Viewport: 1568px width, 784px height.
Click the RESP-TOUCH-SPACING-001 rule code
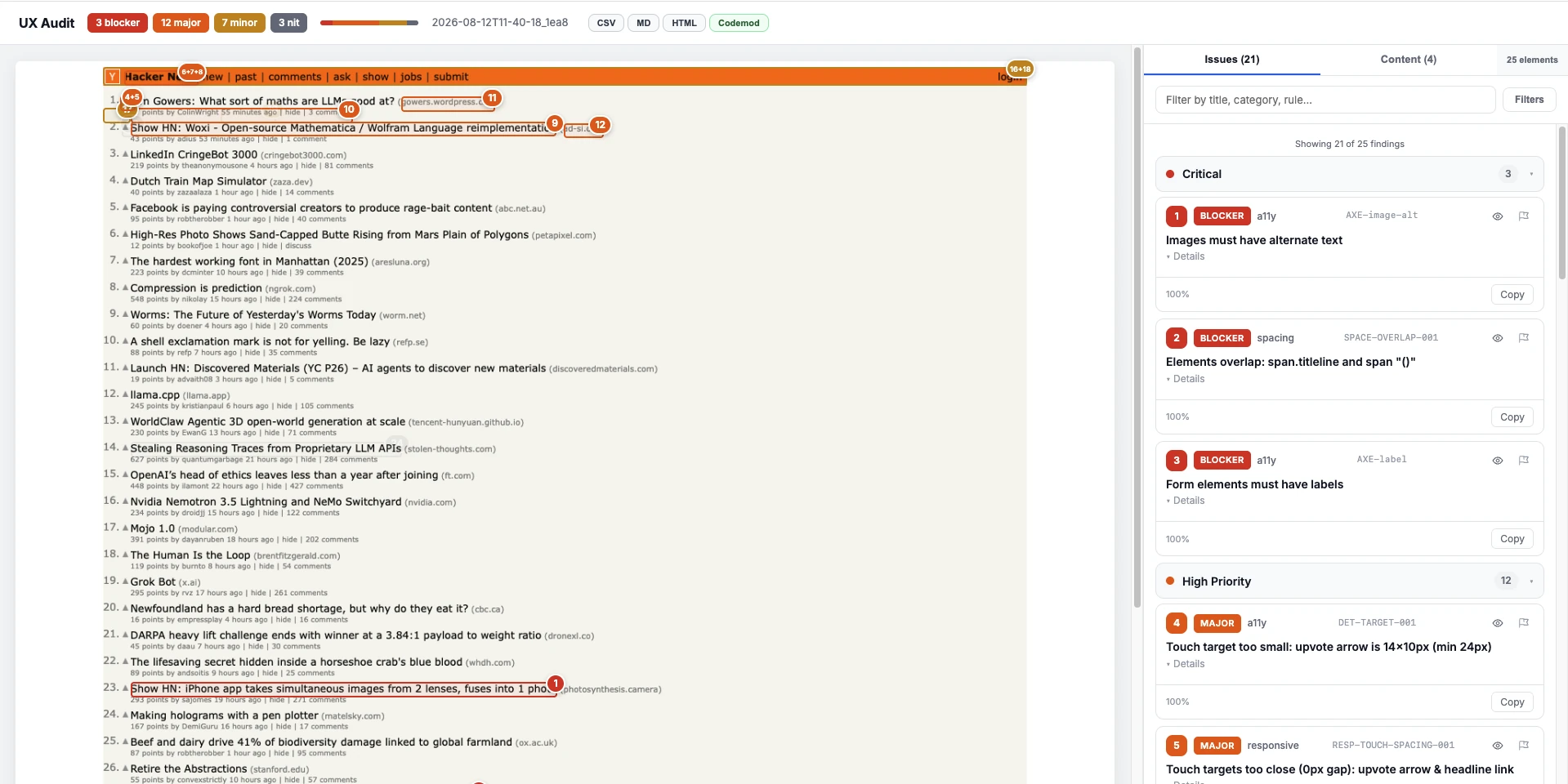(x=1393, y=745)
